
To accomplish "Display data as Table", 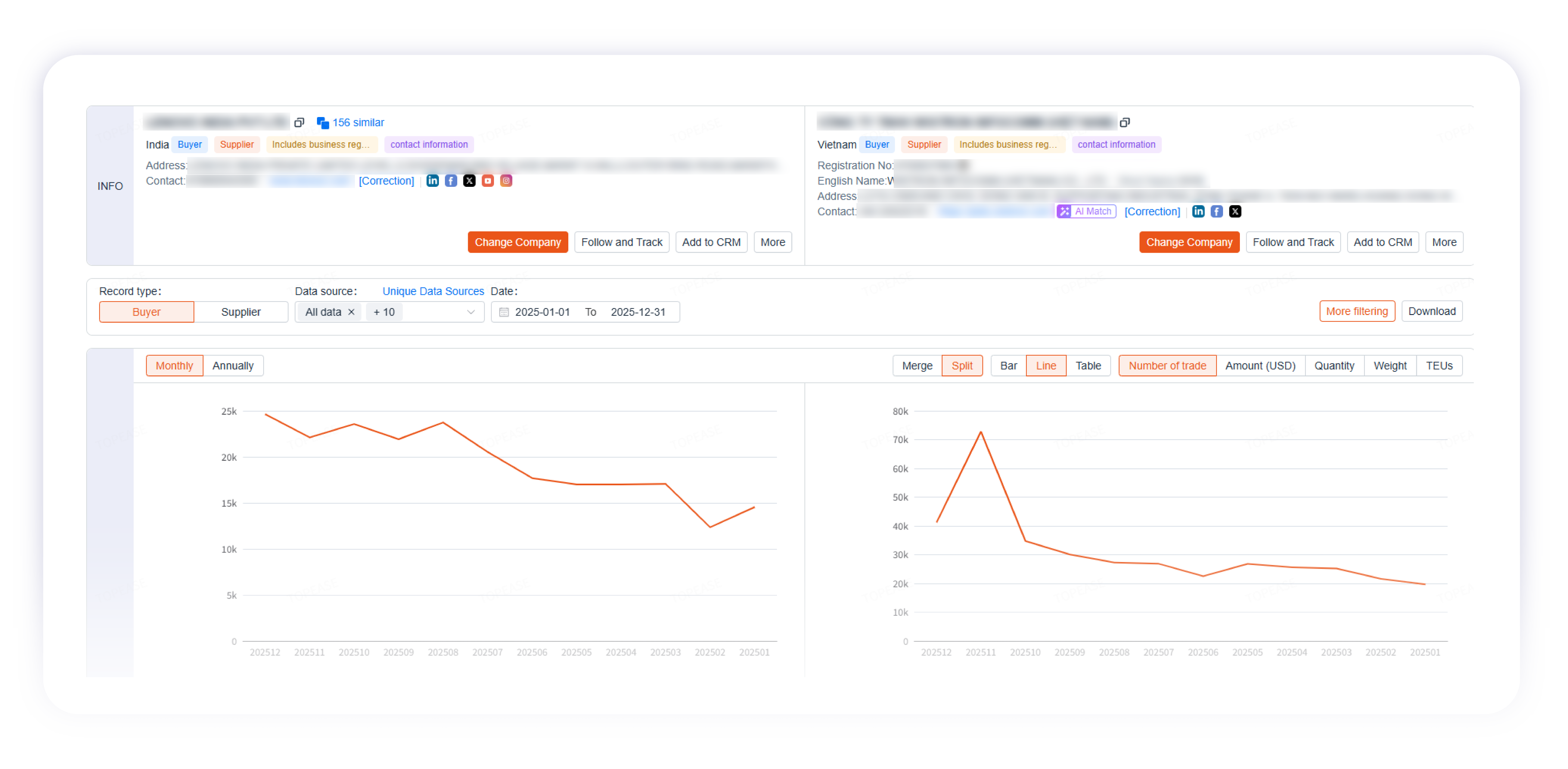I will pos(1088,366).
